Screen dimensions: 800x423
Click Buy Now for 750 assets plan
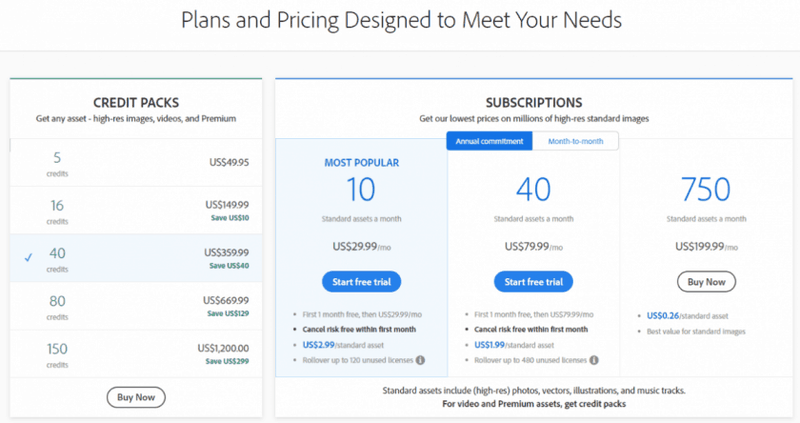click(706, 281)
